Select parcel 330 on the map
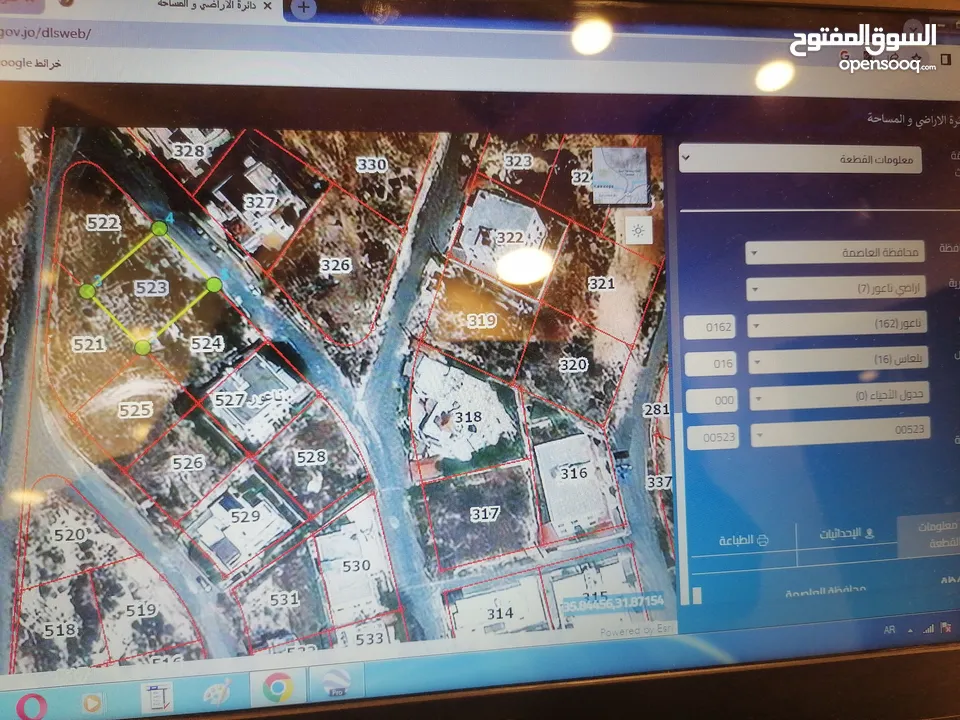 [x=372, y=164]
